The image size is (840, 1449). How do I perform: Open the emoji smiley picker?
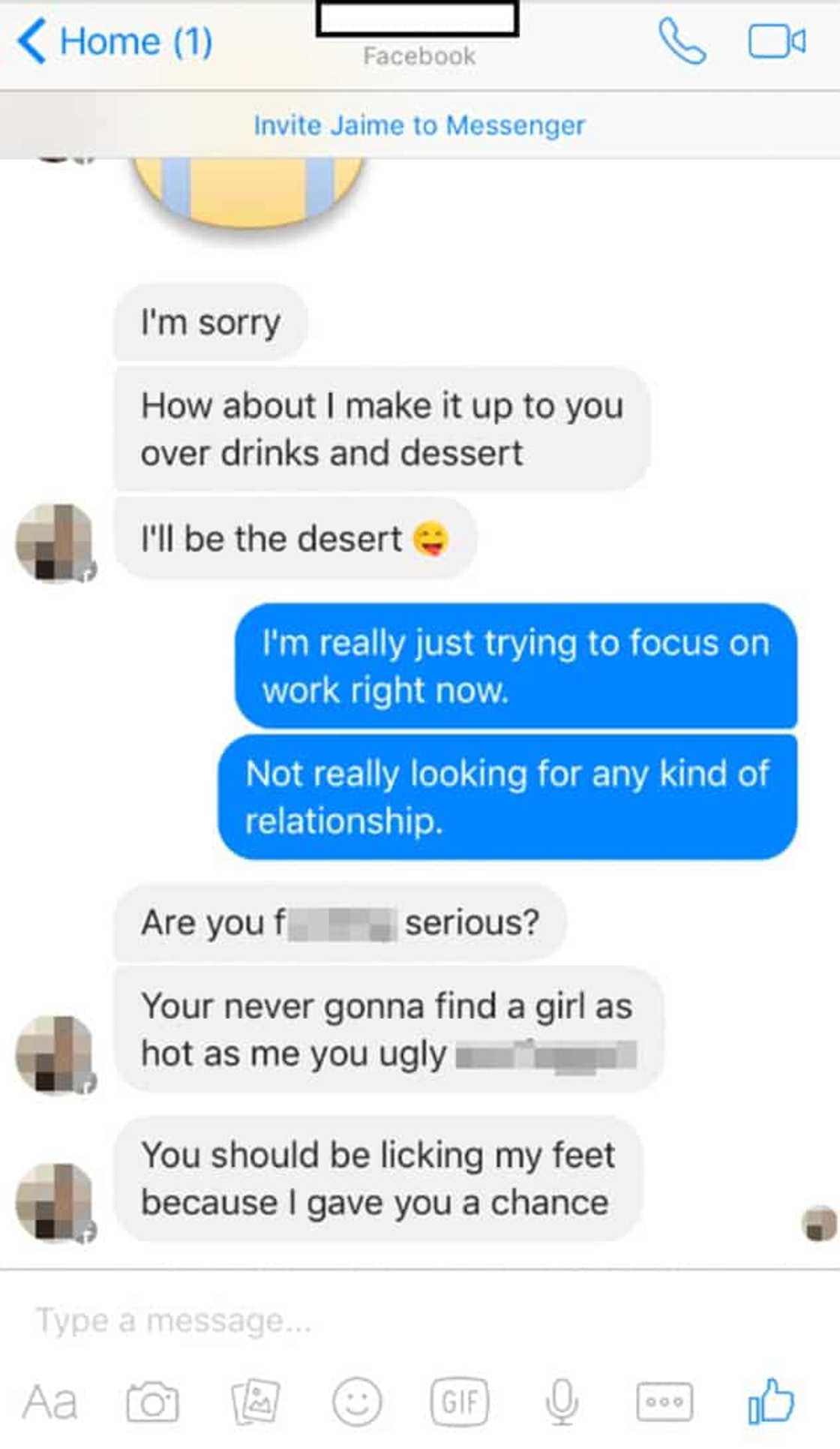coord(357,1402)
